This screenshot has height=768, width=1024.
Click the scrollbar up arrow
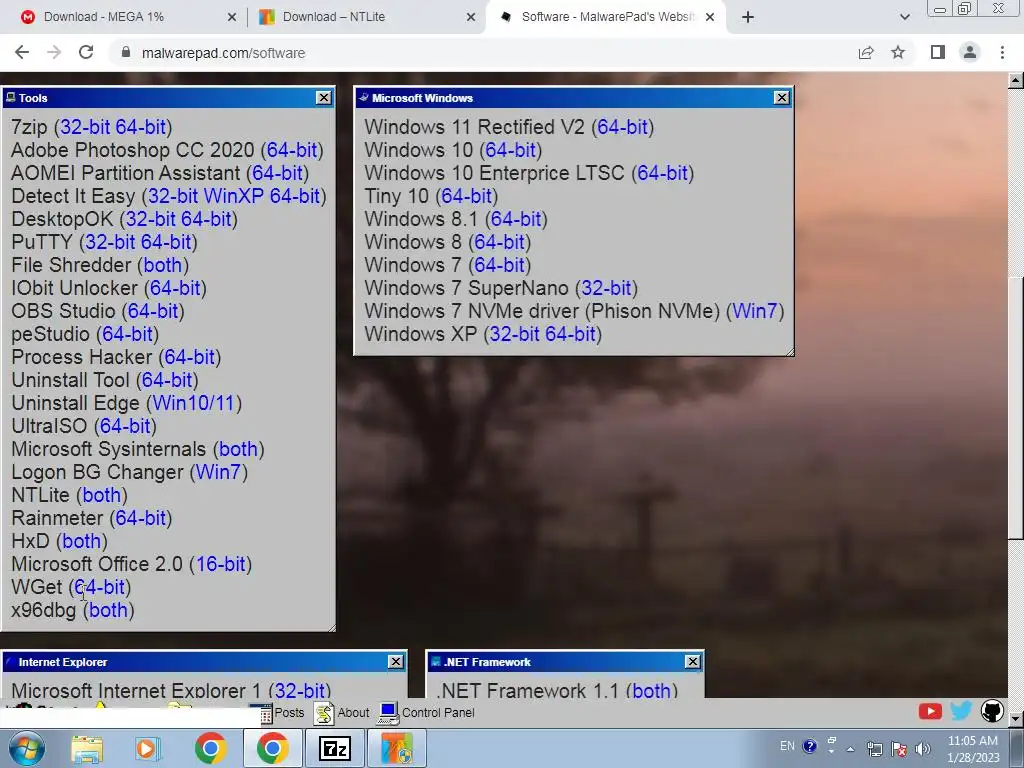pos(1016,81)
